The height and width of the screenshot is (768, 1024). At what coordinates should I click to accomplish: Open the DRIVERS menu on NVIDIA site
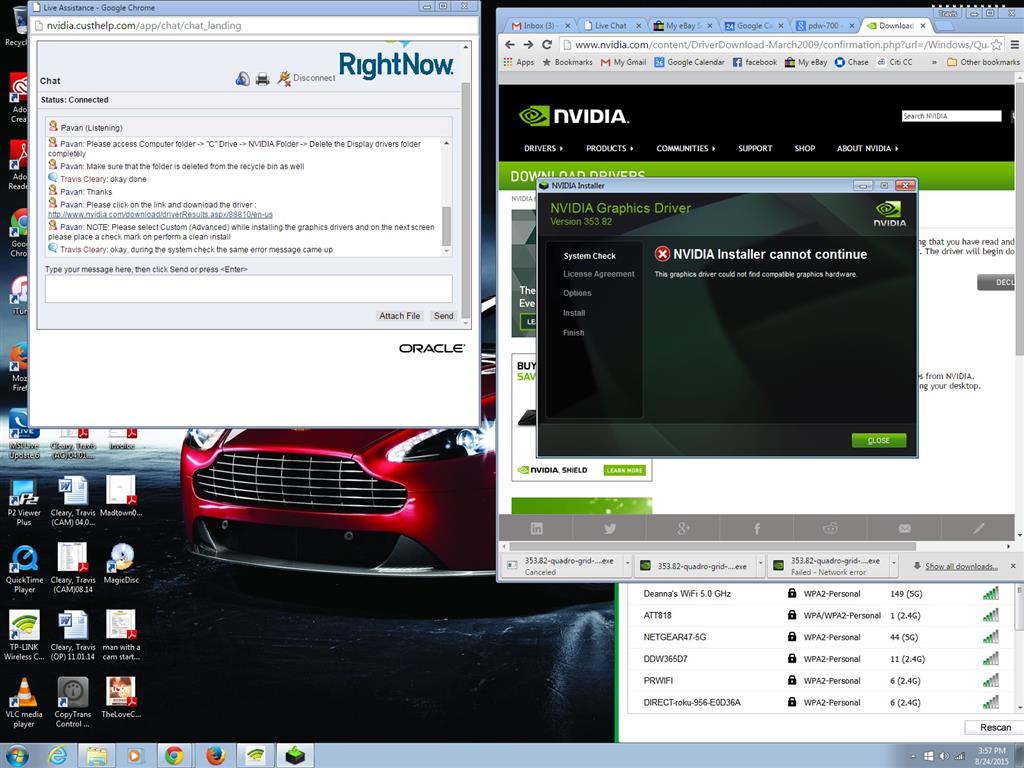pos(543,148)
